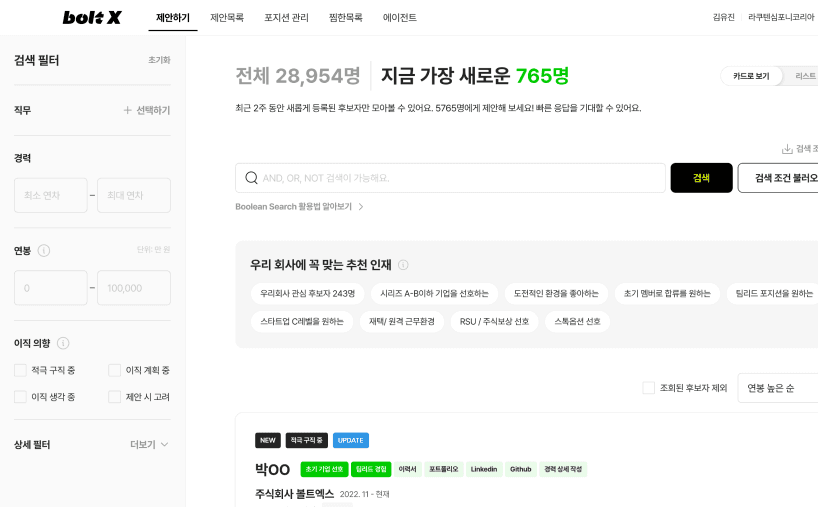818x507 pixels.
Task: Click the plus icon to select 직무
Action: tap(127, 110)
